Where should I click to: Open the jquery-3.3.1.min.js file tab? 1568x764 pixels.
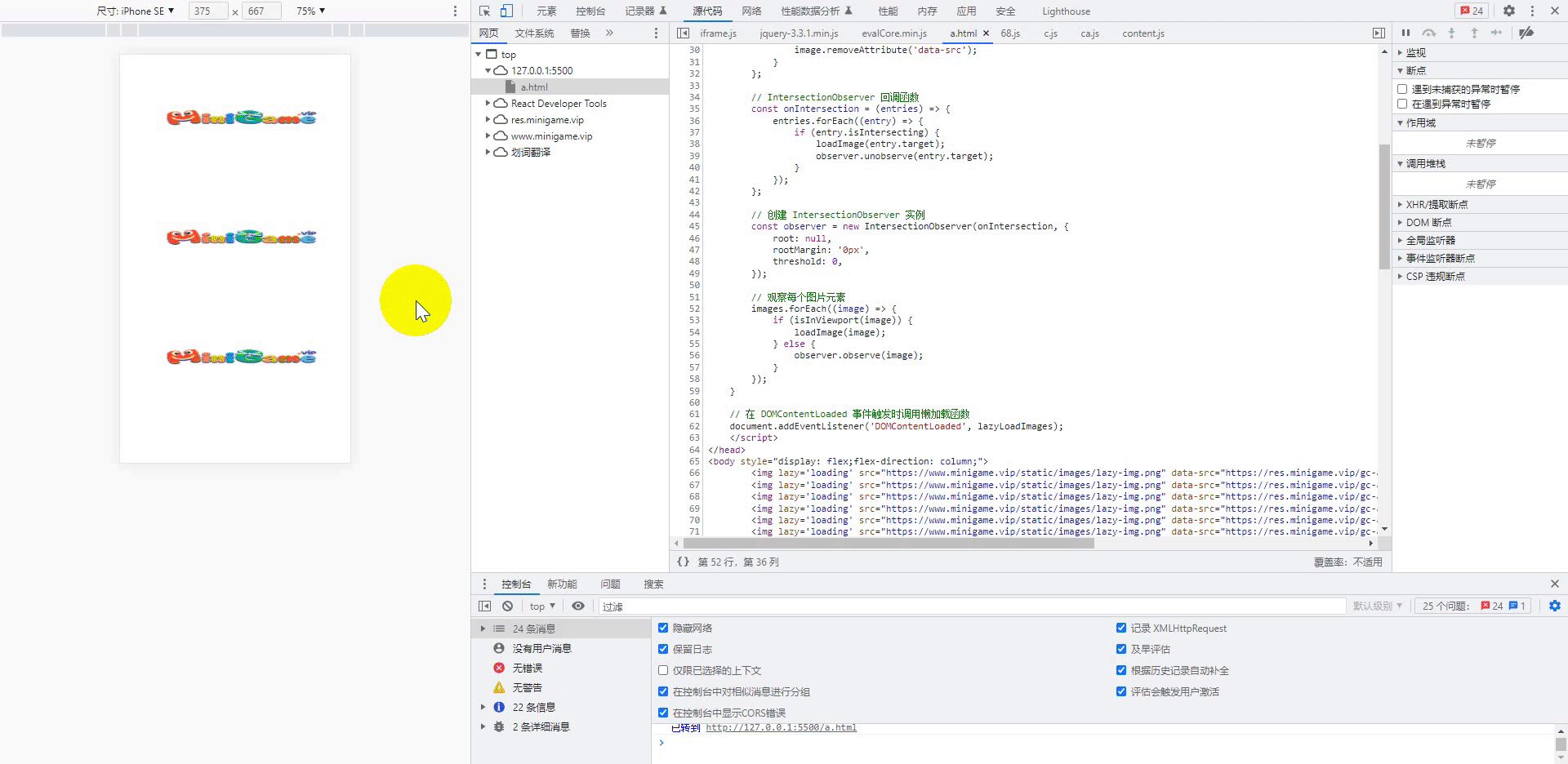(799, 33)
